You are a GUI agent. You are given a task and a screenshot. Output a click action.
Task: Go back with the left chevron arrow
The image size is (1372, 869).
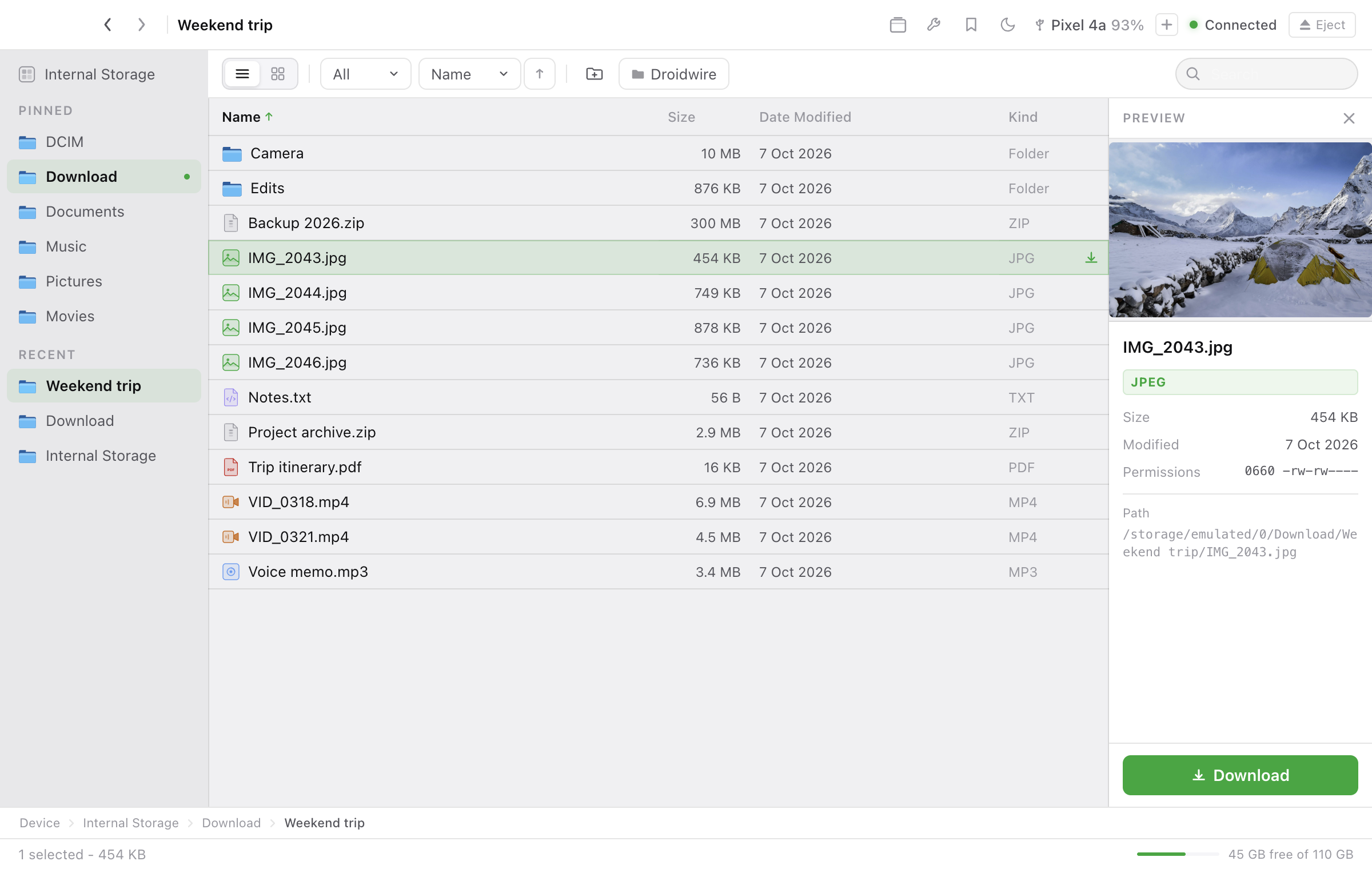[x=107, y=25]
